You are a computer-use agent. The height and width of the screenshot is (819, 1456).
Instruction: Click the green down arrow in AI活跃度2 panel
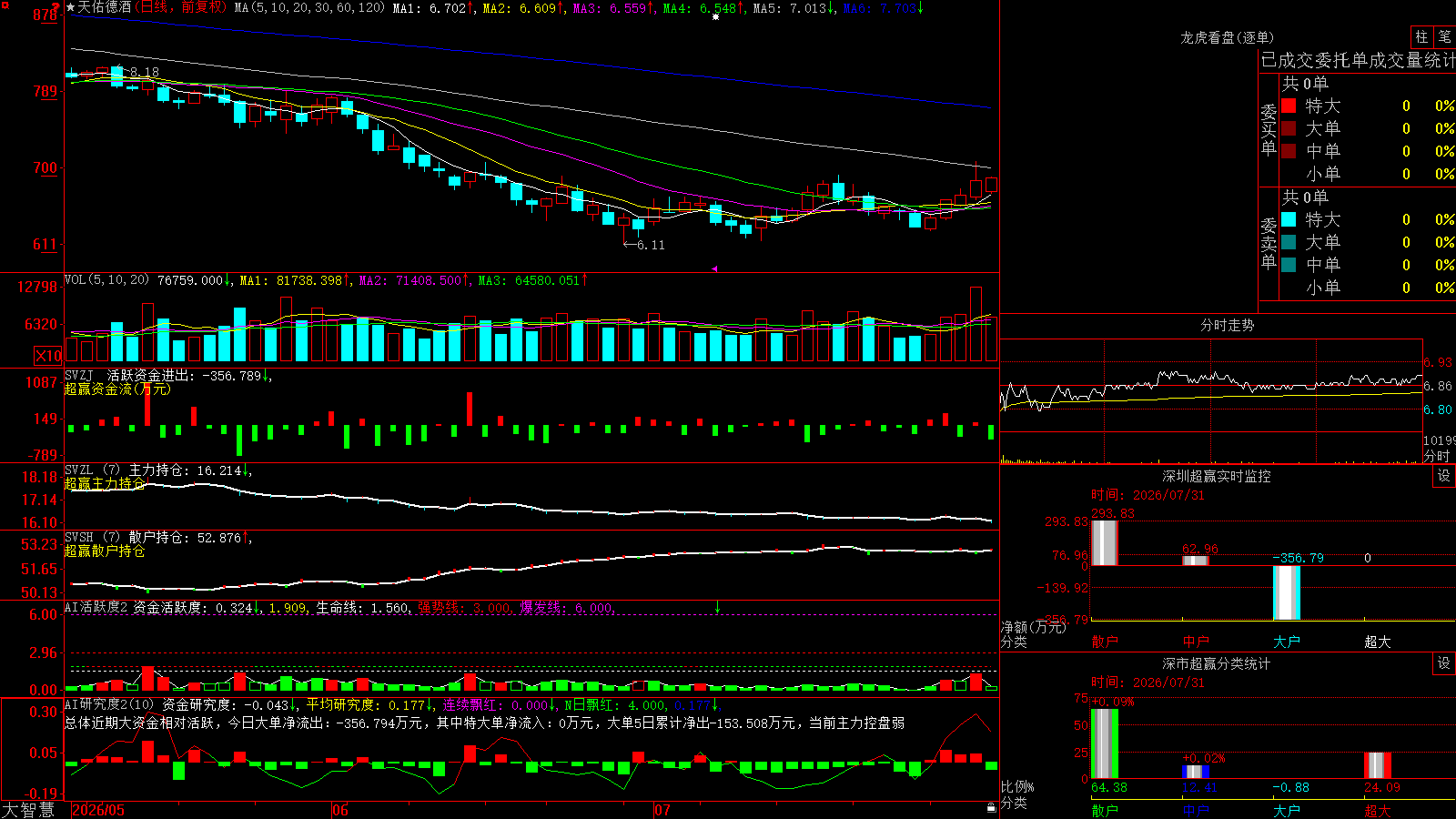coord(718,607)
